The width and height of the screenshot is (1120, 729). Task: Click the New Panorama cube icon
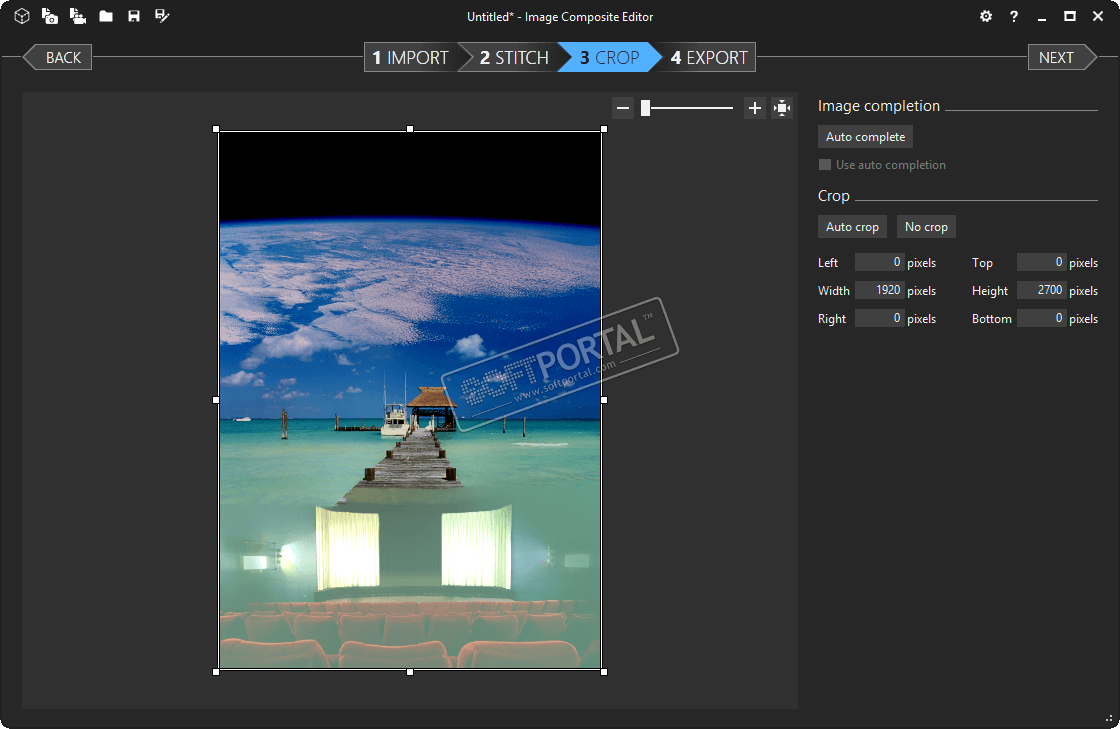pos(22,16)
